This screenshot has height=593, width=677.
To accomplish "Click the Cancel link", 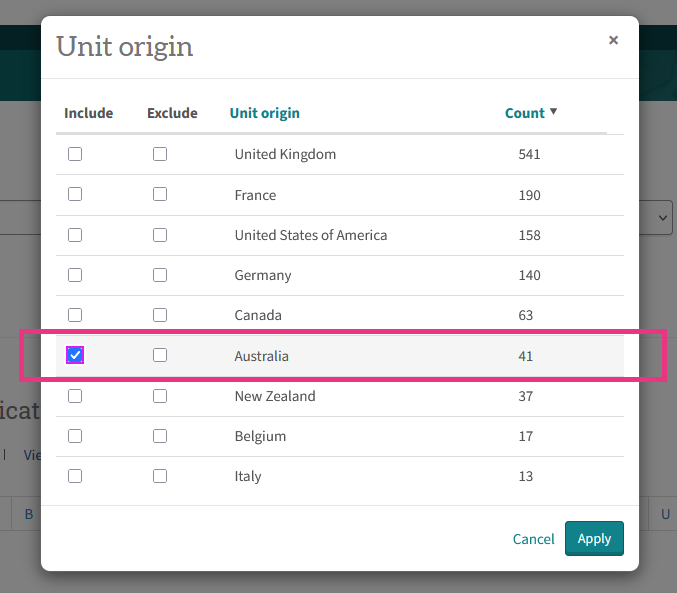I will 533,539.
